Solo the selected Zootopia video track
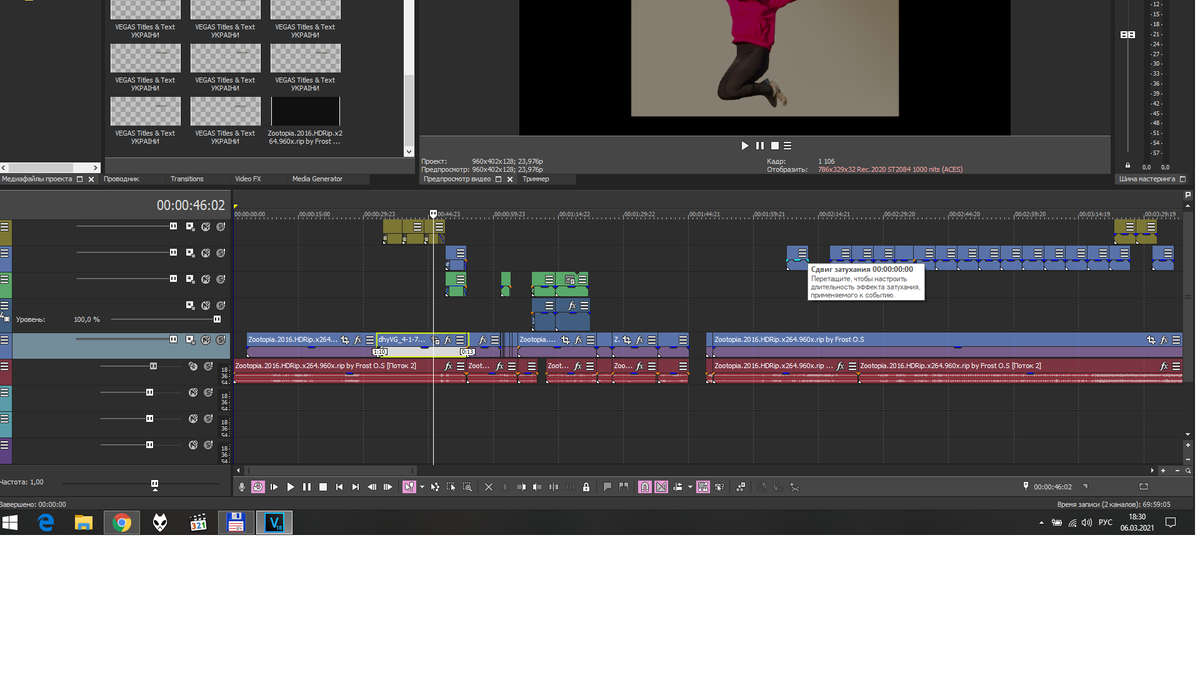 coord(221,340)
